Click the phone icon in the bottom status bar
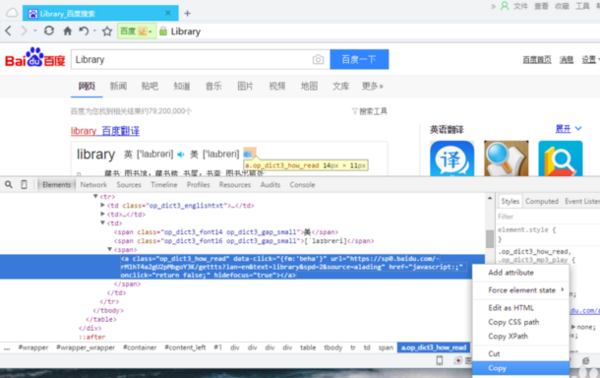 tap(440, 360)
